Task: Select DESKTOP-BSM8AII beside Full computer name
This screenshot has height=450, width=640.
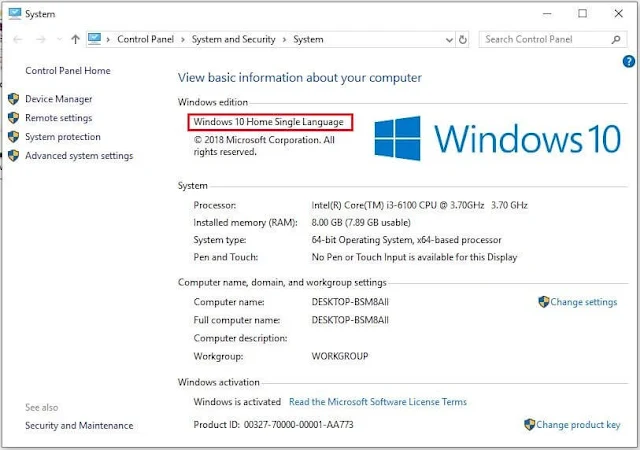Action: [350, 320]
